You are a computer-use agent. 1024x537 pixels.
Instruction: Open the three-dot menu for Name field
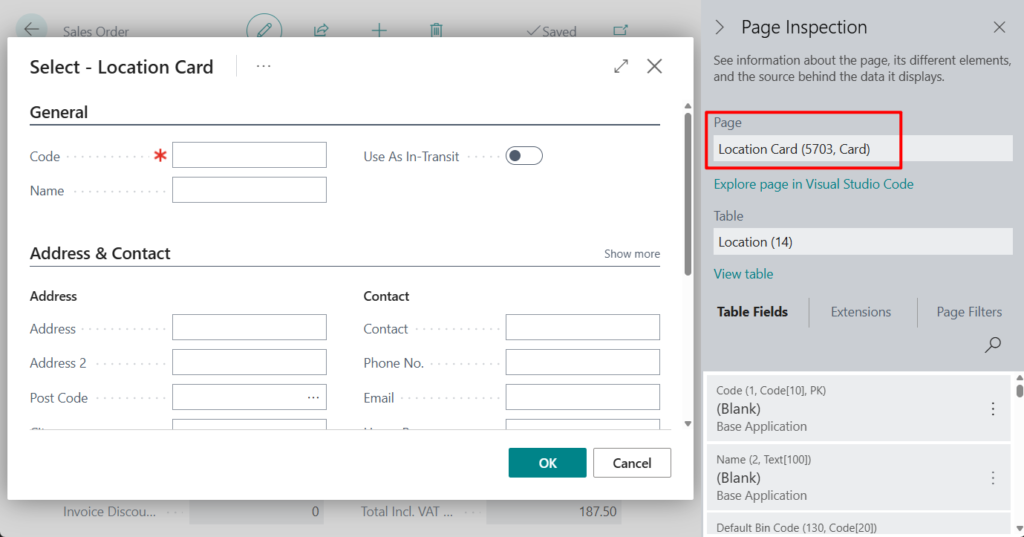click(992, 478)
